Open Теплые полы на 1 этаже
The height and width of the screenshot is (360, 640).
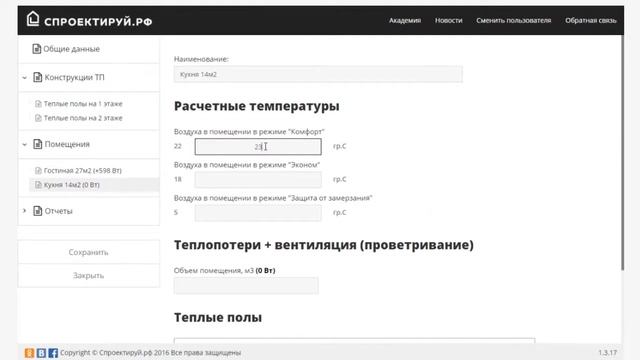pos(83,104)
